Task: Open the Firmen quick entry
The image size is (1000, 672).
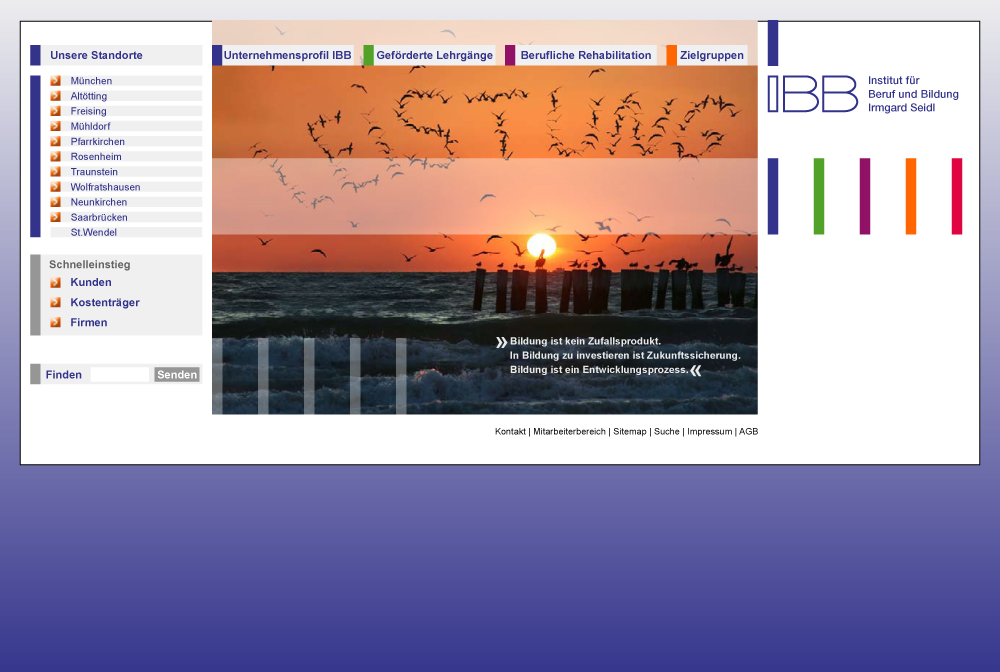Action: tap(89, 323)
